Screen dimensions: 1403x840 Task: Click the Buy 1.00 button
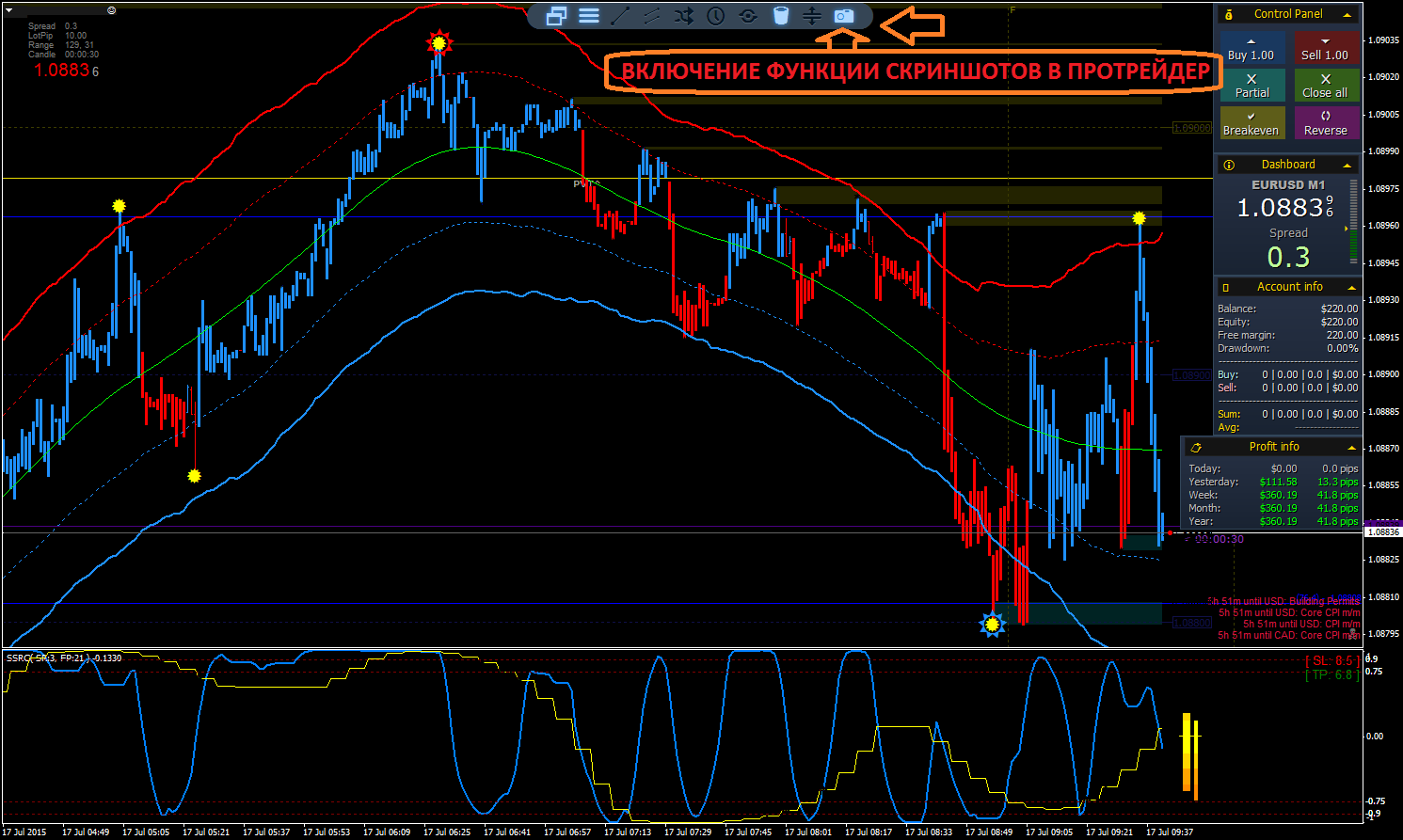(1252, 49)
